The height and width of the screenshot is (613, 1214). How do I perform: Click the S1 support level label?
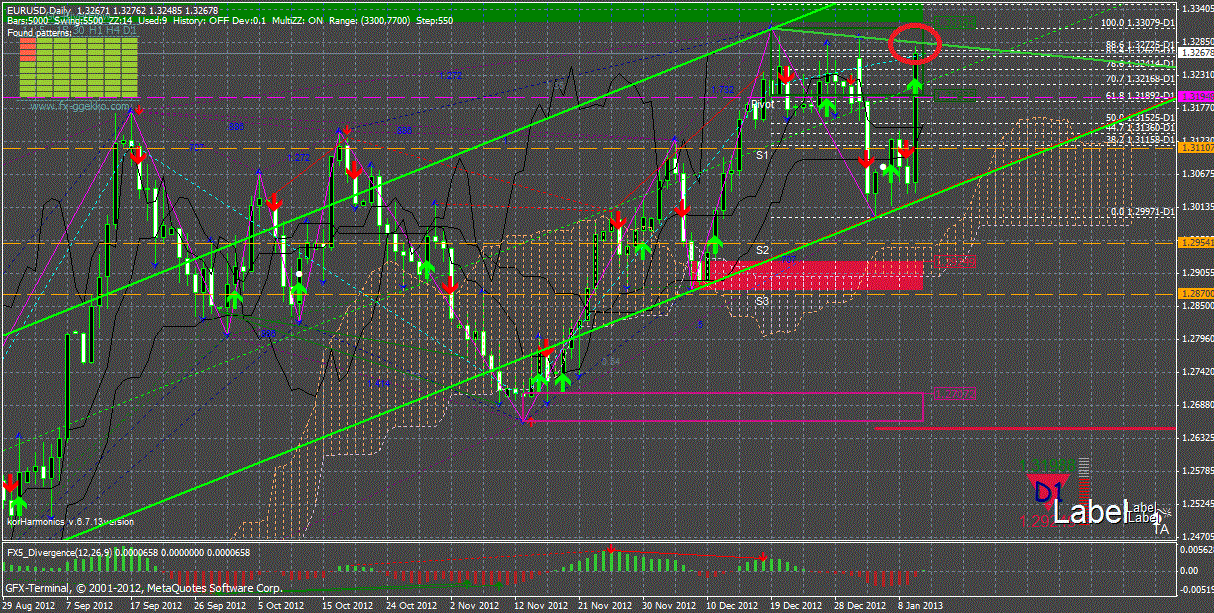(x=761, y=155)
